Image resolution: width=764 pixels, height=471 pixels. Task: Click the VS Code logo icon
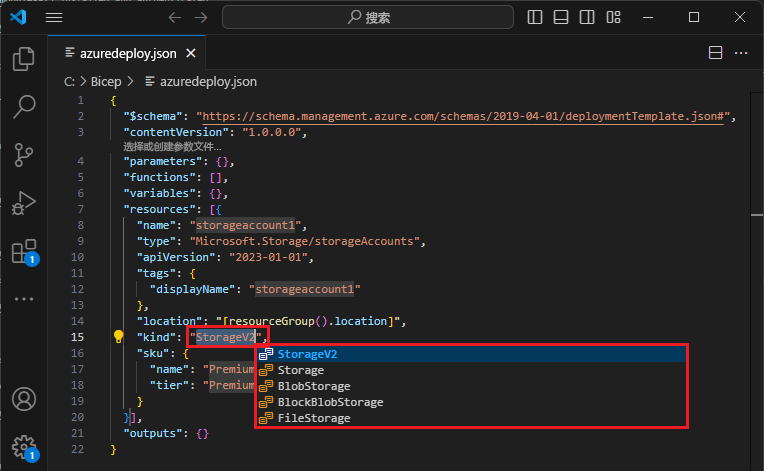point(18,18)
